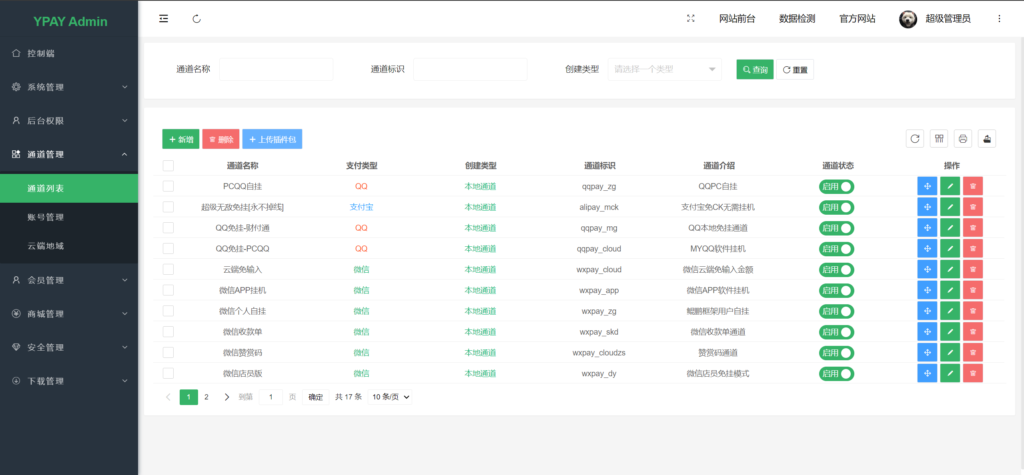The height and width of the screenshot is (475, 1024).
Task: Edit the 云端免输入 row with pencil icon
Action: pyautogui.click(x=950, y=269)
